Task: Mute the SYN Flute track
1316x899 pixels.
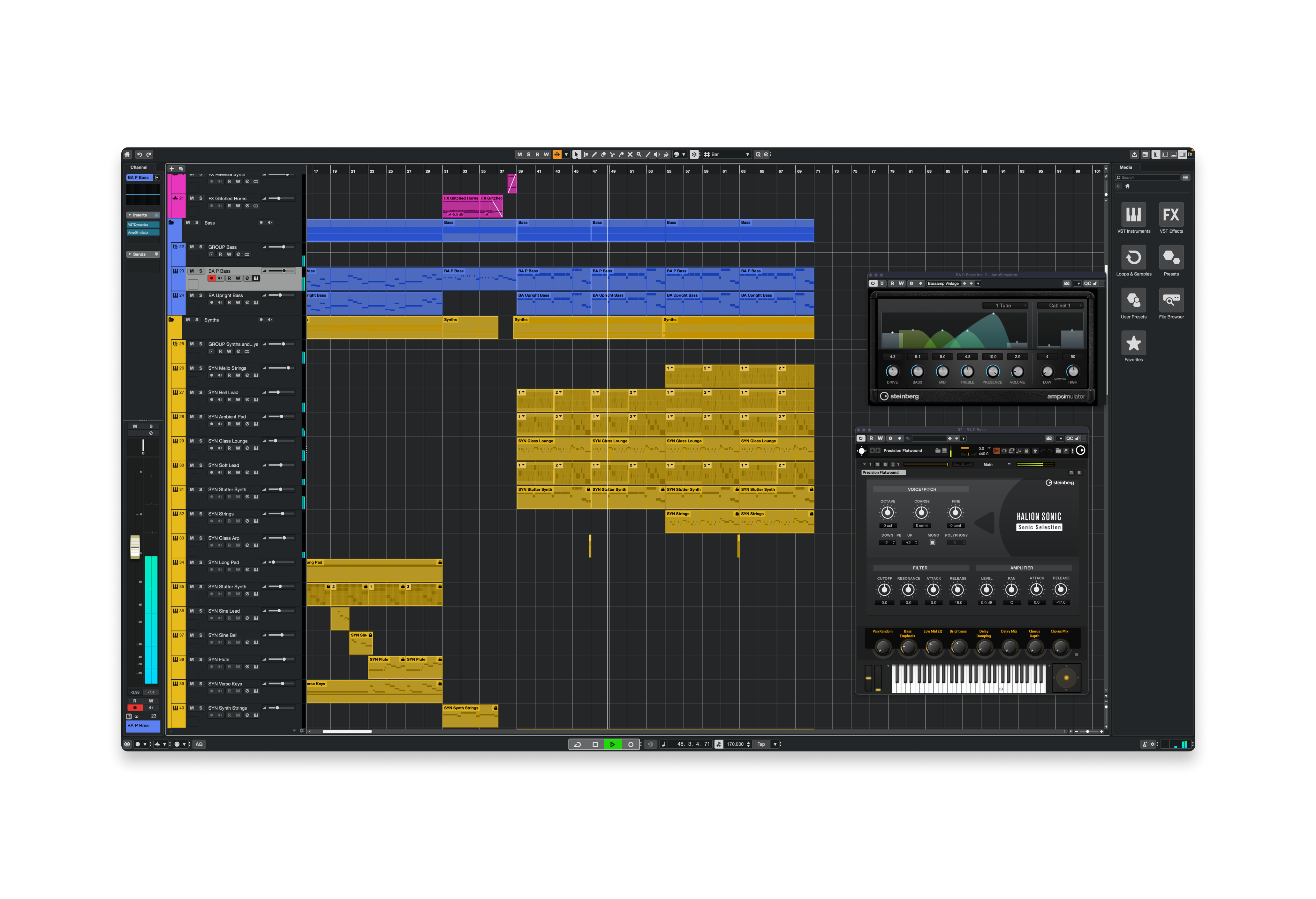Action: click(191, 659)
